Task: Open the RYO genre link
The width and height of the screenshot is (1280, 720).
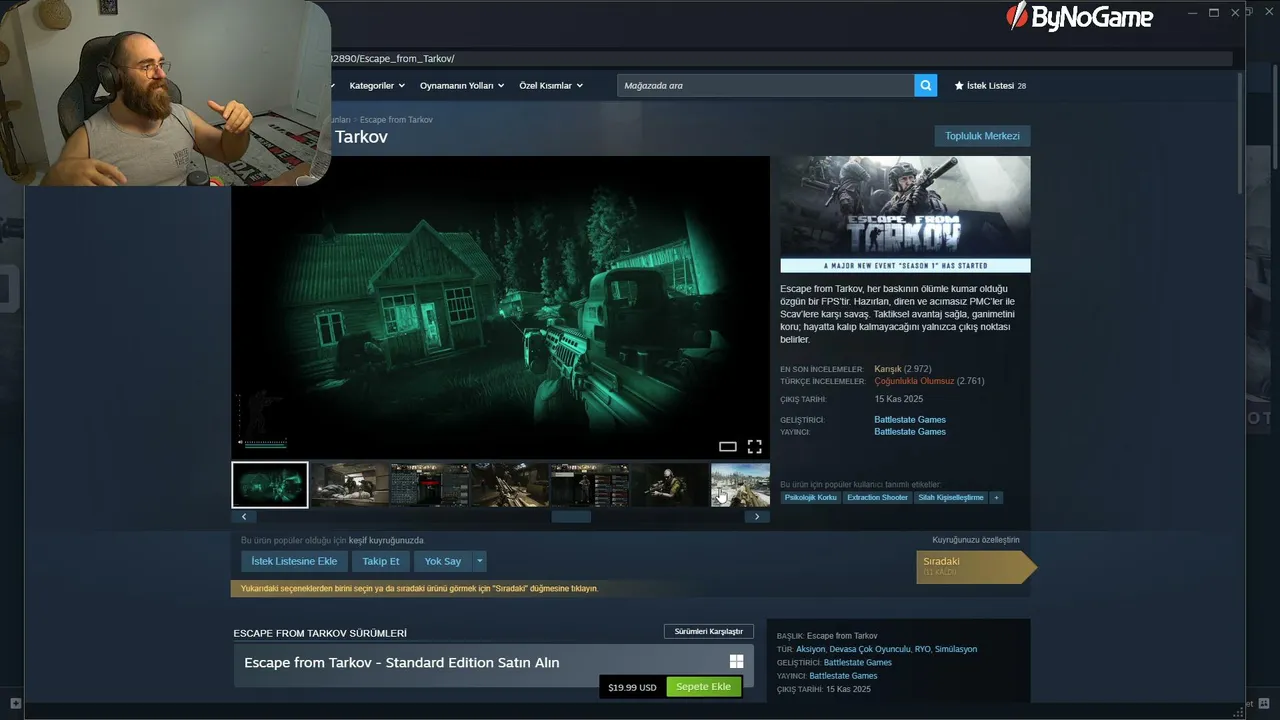Action: 922,649
